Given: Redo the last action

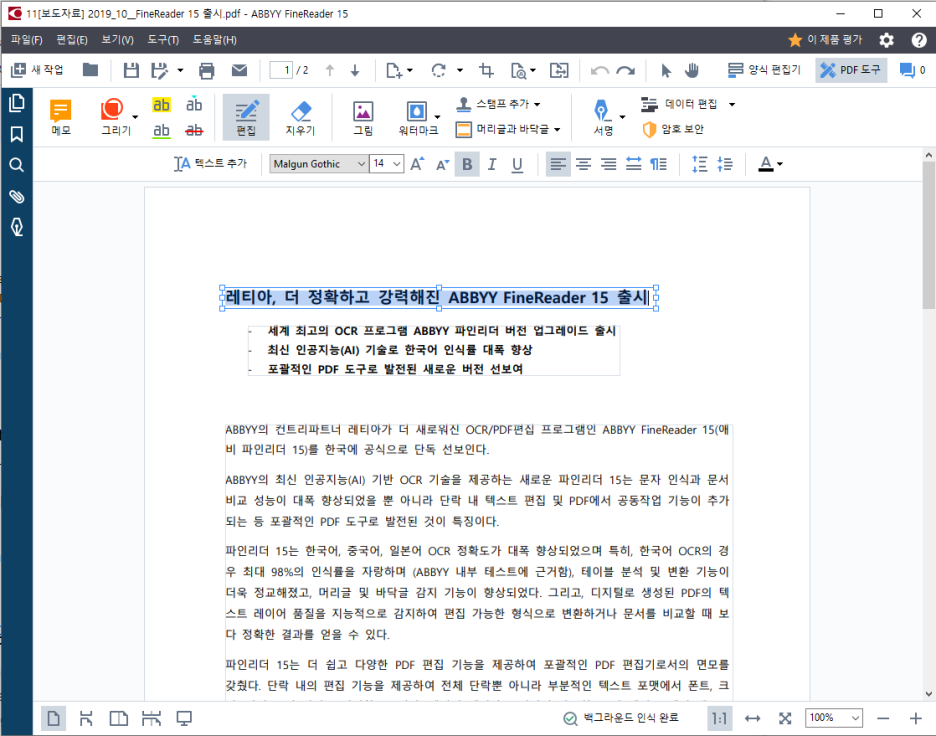Looking at the screenshot, I should click(626, 70).
